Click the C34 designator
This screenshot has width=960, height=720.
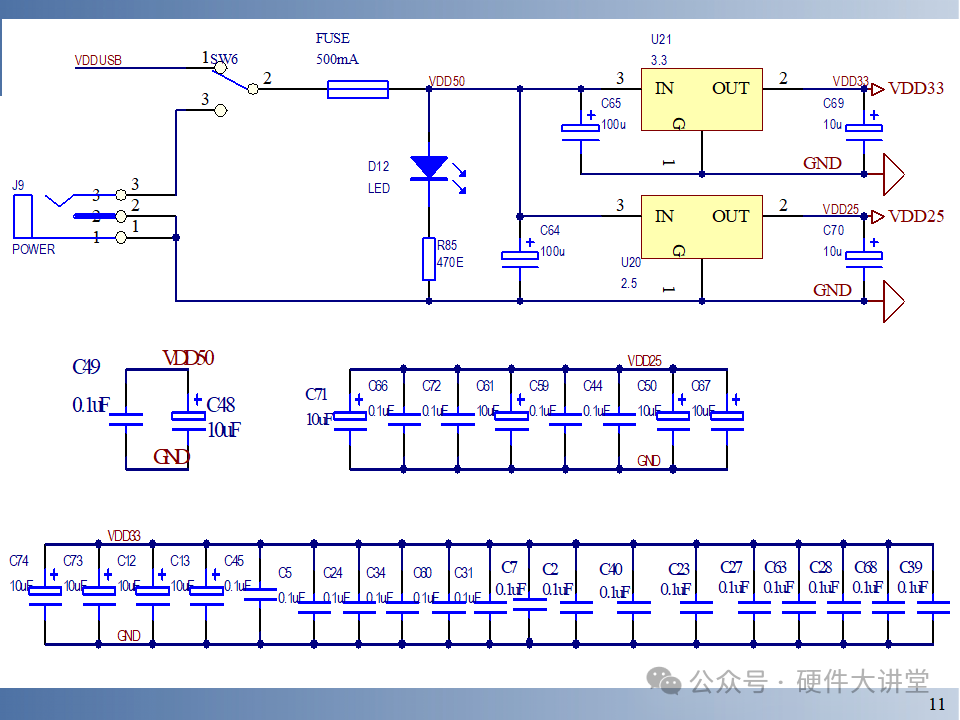pos(376,573)
